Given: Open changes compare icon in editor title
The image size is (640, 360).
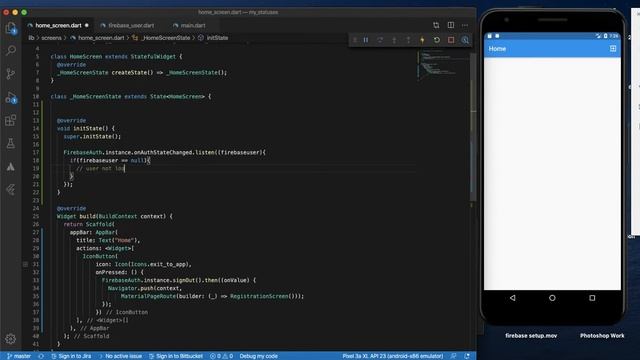Looking at the screenshot, I should [436, 25].
